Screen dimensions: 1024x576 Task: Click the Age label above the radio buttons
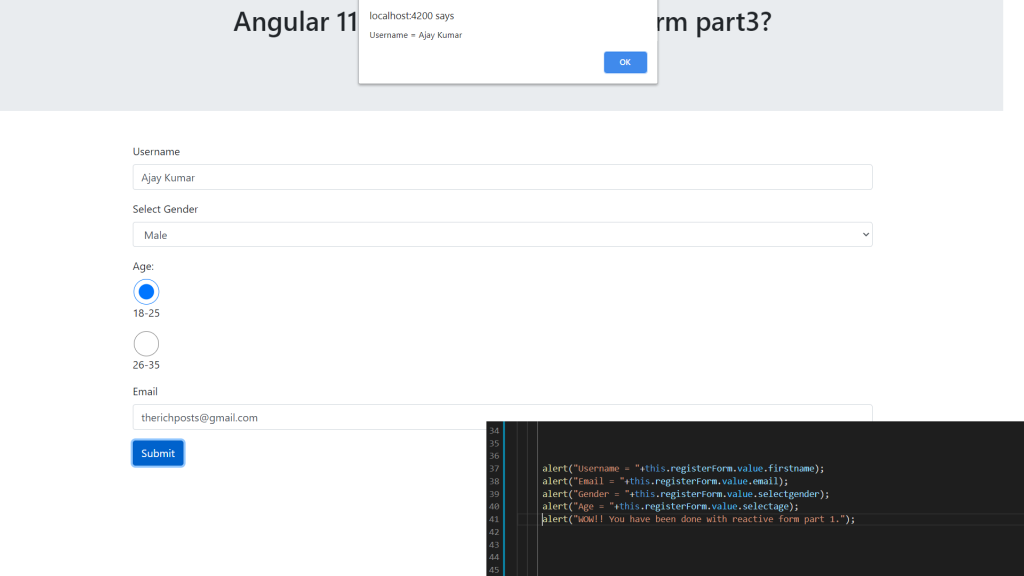143,266
